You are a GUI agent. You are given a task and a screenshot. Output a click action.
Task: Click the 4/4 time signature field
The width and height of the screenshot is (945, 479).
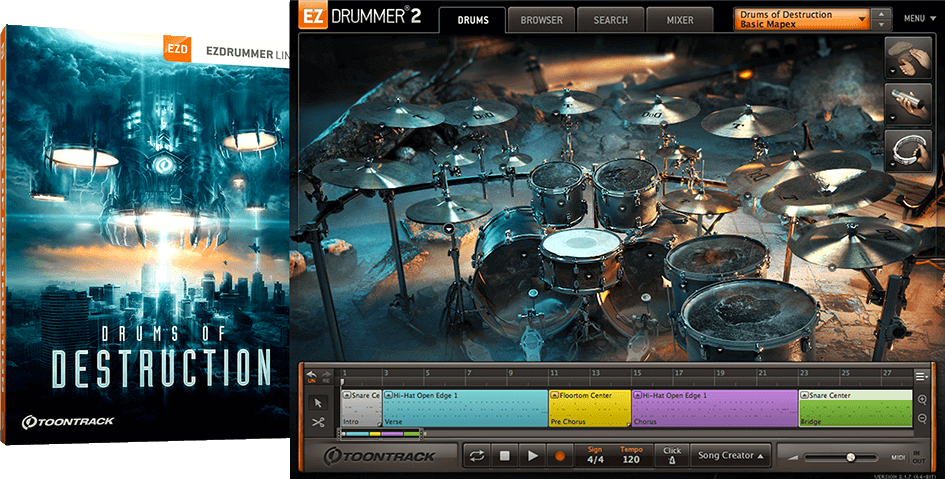point(595,460)
